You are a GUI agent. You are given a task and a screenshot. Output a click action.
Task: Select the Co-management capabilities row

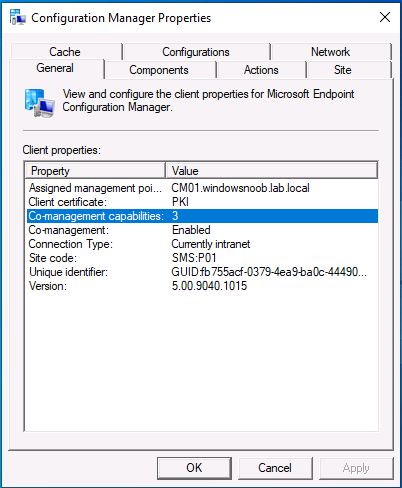click(202, 216)
